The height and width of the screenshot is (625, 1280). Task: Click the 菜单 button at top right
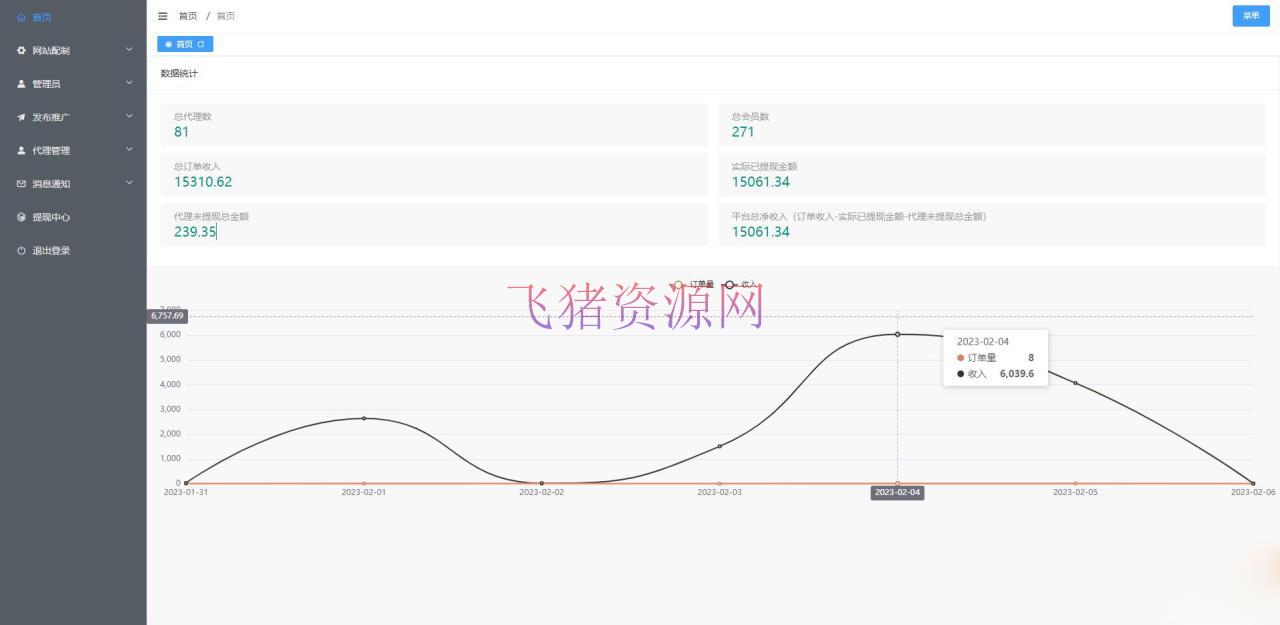pyautogui.click(x=1249, y=16)
